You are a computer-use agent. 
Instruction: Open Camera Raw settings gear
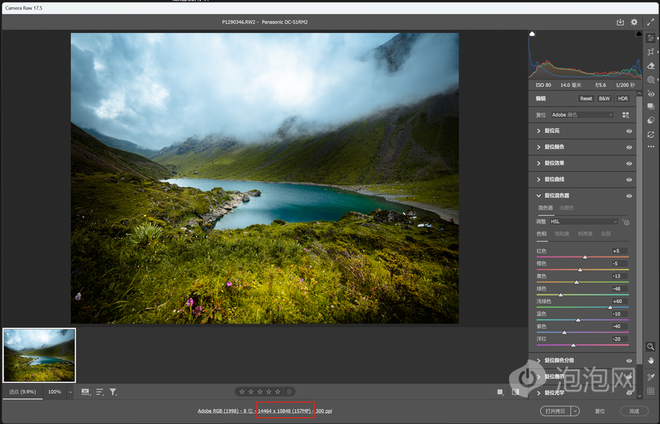(634, 22)
